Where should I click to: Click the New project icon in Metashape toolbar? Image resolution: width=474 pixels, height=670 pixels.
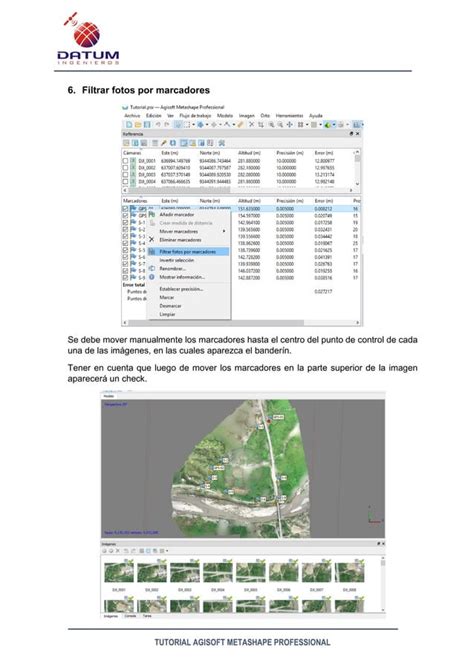click(129, 124)
